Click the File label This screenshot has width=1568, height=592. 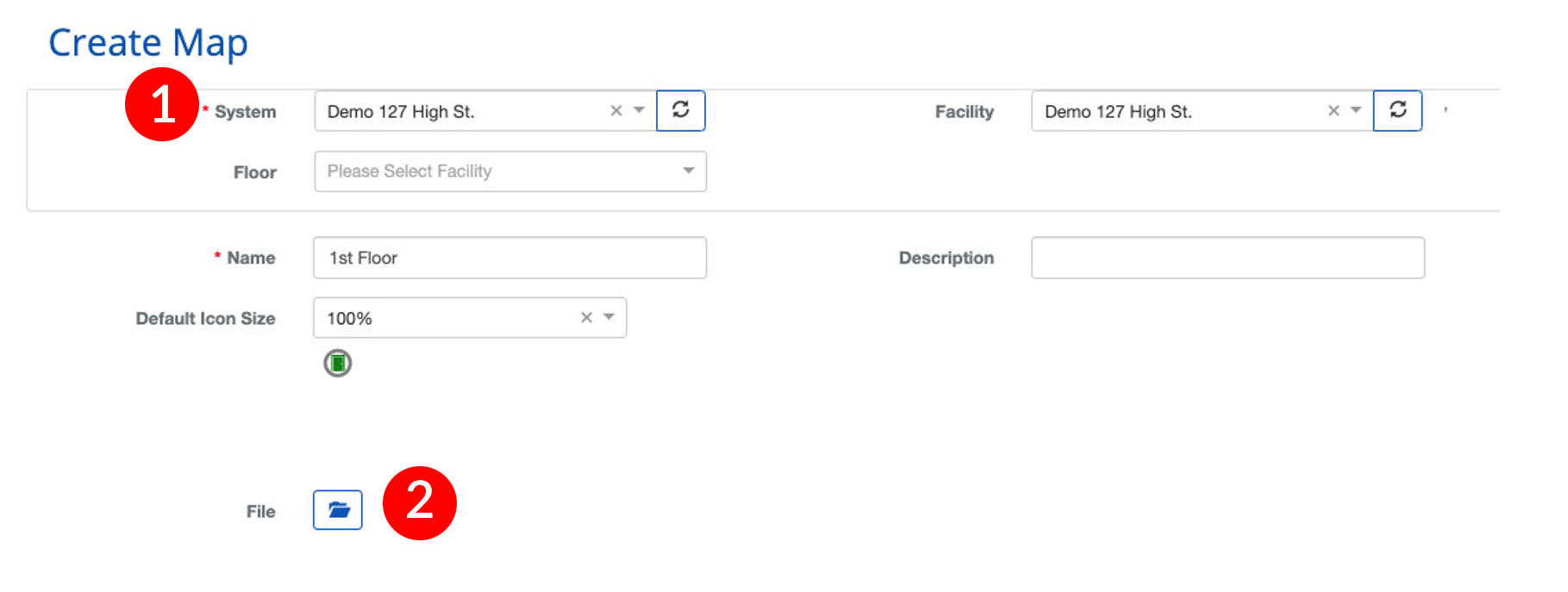point(260,511)
